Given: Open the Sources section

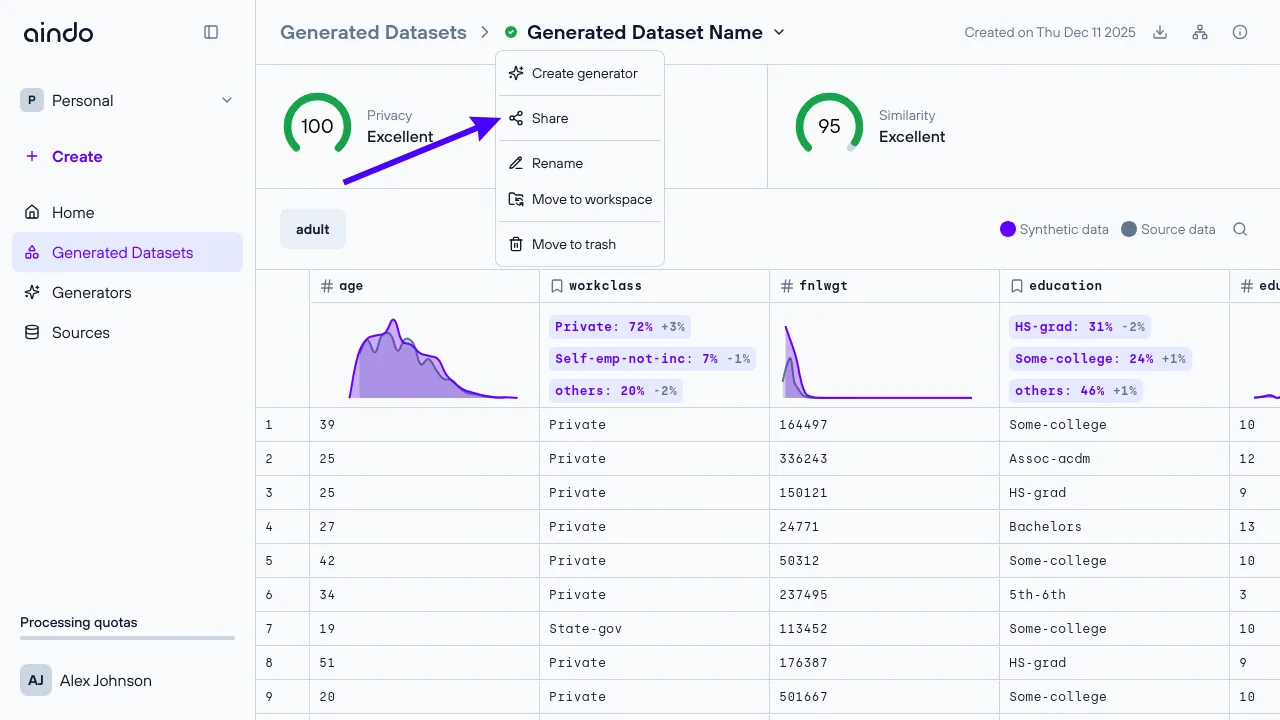Looking at the screenshot, I should point(81,332).
